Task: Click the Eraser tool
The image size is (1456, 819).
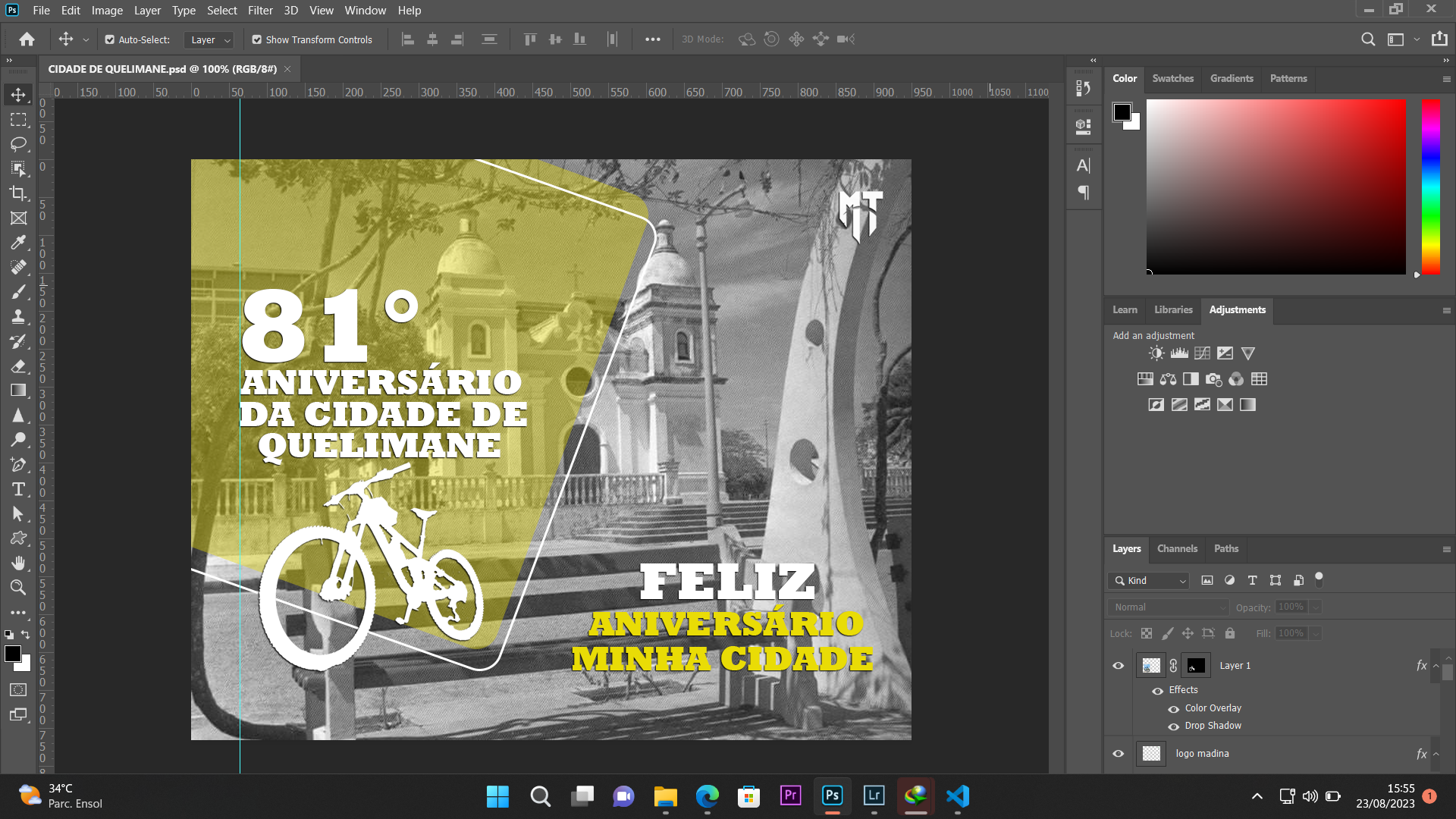Action: pyautogui.click(x=18, y=366)
